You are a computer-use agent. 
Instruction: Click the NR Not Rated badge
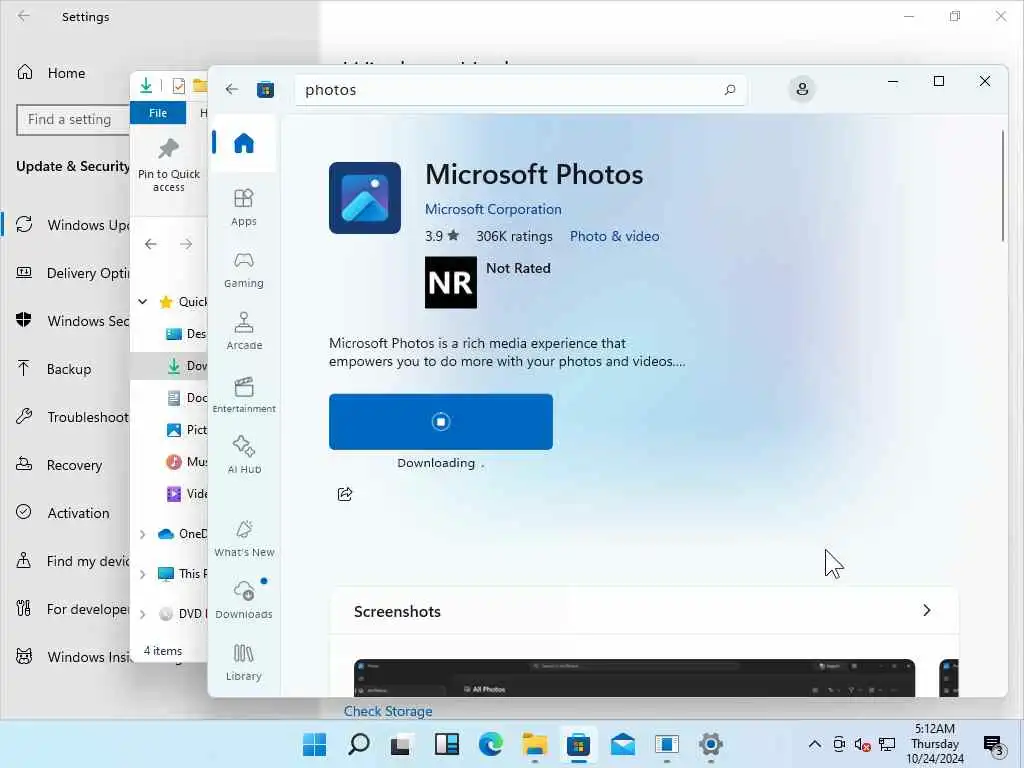coord(451,282)
